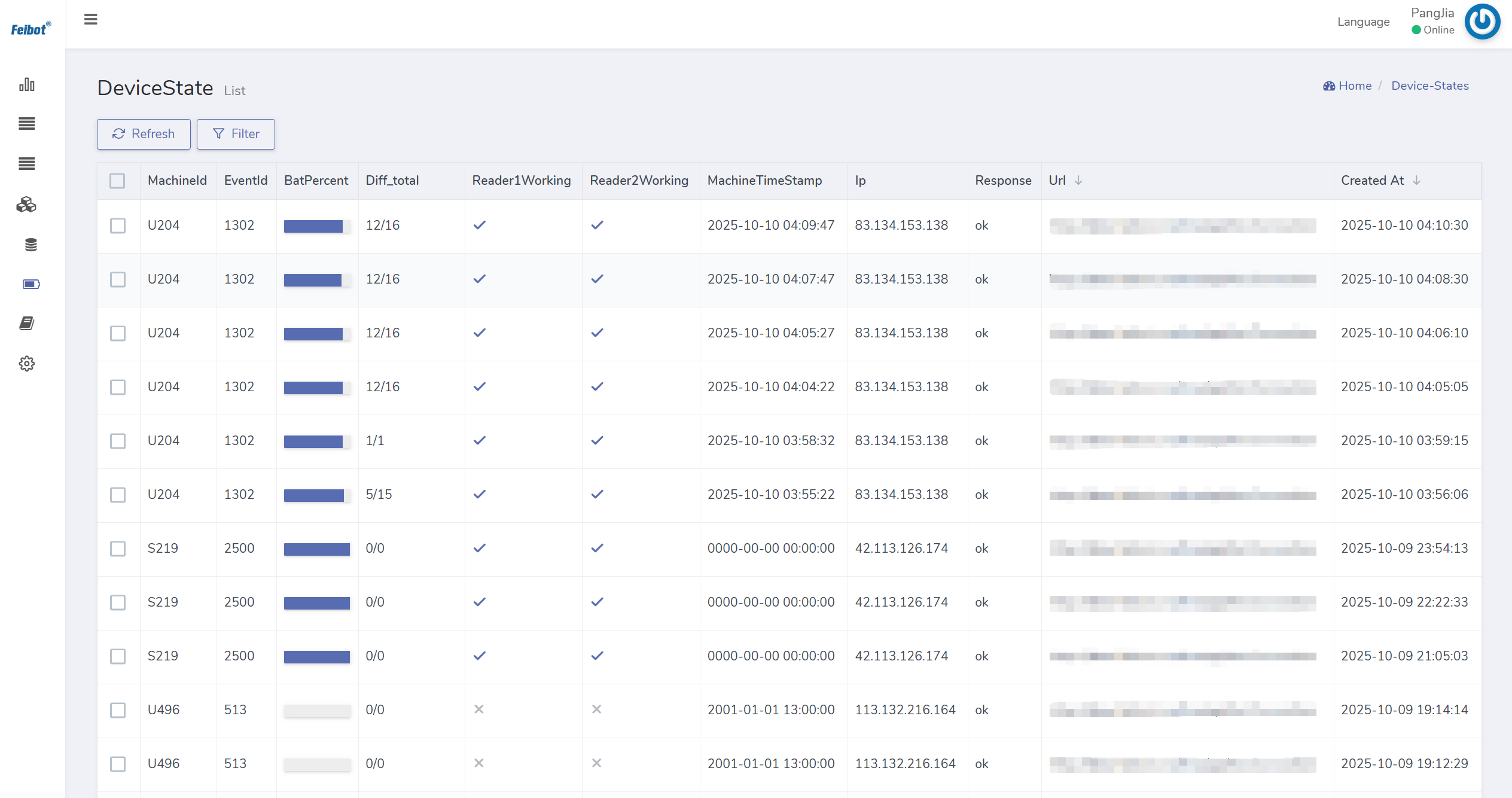1512x798 pixels.
Task: Open the Language dropdown
Action: [1363, 22]
